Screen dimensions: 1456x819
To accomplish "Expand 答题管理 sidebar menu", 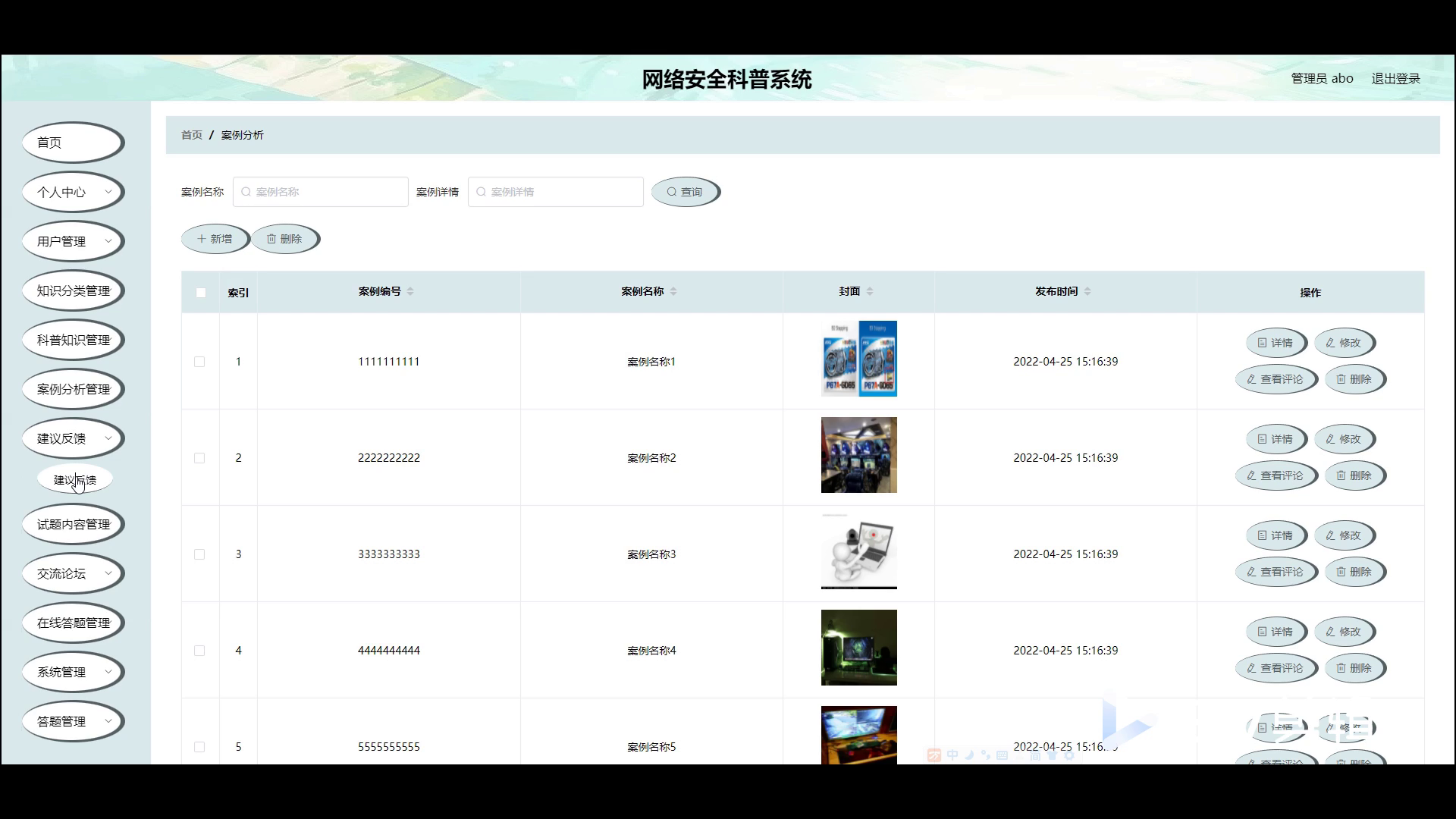I will [x=73, y=721].
